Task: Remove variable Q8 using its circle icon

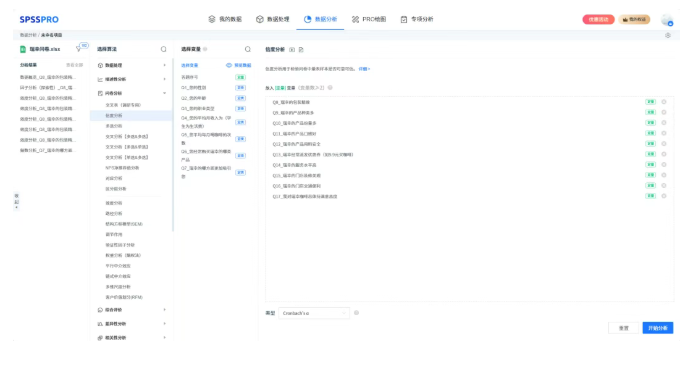Action: point(664,102)
